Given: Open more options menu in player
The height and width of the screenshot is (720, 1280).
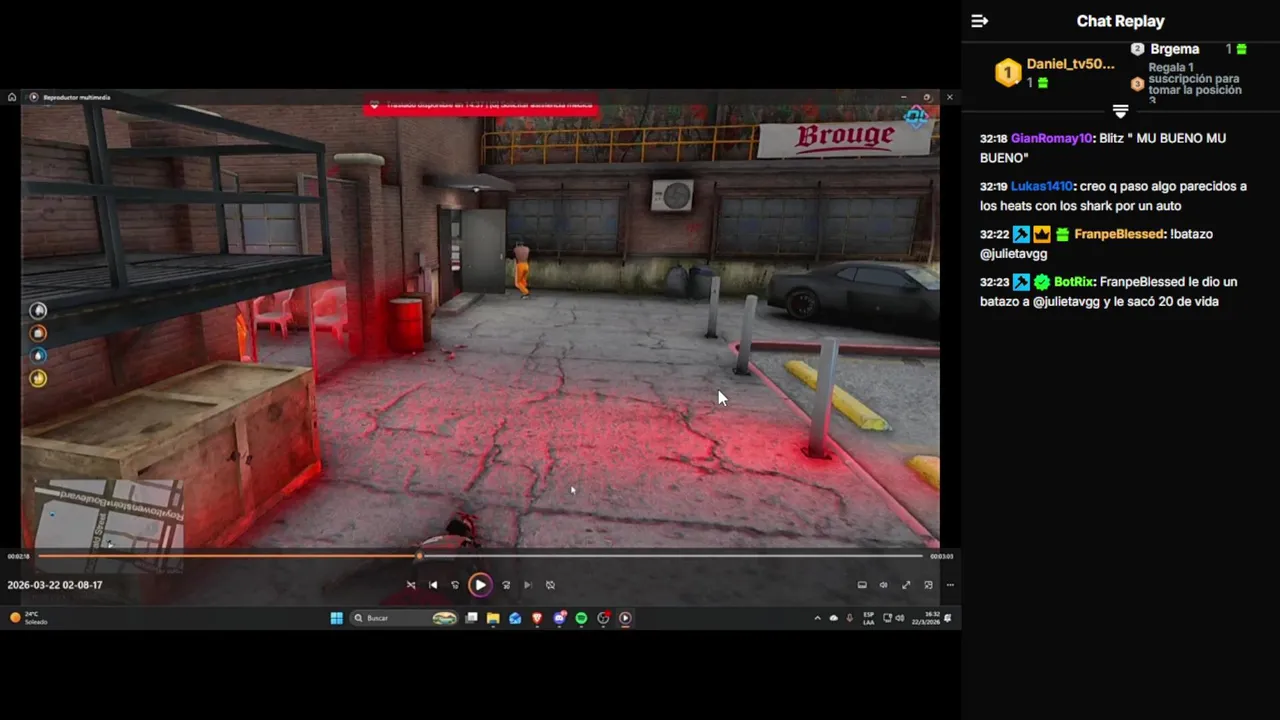Looking at the screenshot, I should pos(950,585).
